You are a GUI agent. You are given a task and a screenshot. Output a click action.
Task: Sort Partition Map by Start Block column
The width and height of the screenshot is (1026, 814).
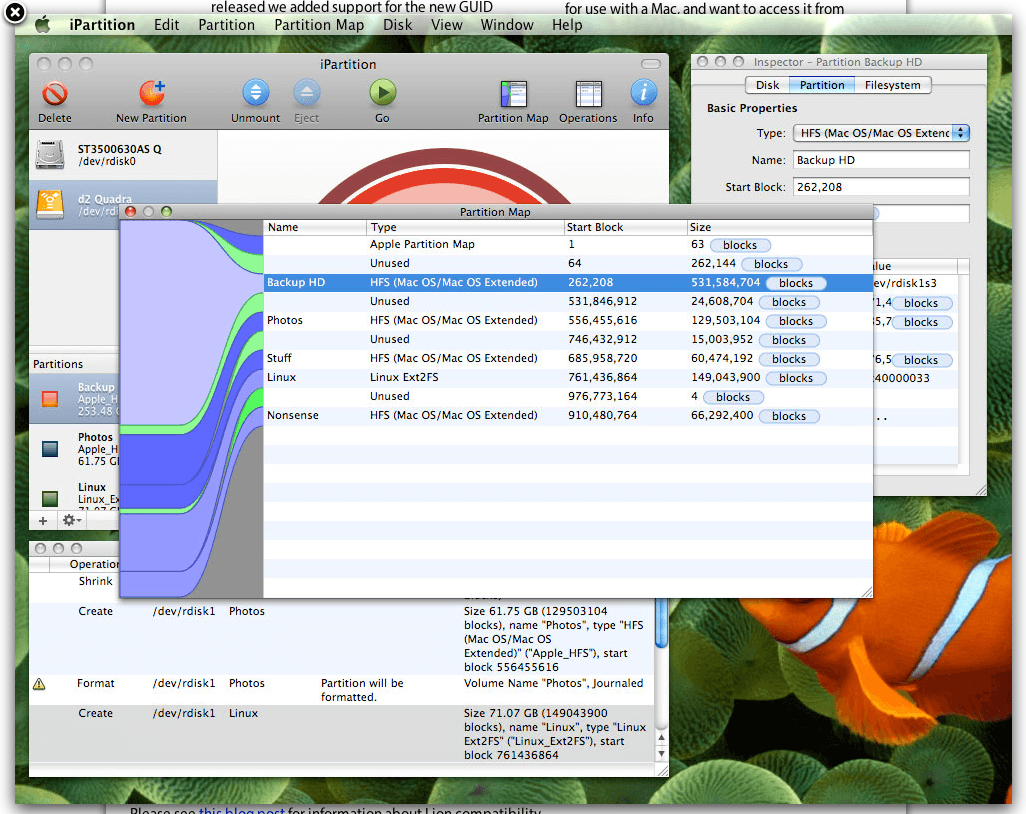tap(625, 227)
